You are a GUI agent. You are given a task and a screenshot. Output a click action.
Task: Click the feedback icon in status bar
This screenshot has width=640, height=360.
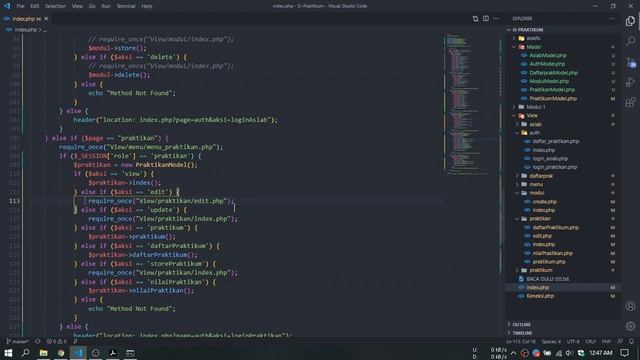coord(620,342)
